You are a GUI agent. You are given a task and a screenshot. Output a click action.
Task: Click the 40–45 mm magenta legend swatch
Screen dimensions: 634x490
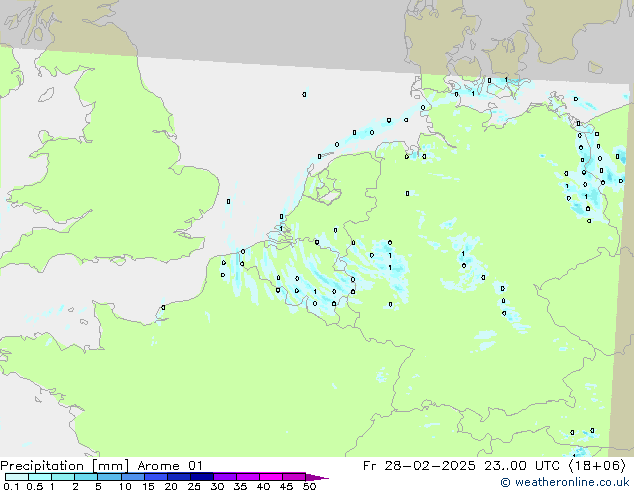pos(271,477)
